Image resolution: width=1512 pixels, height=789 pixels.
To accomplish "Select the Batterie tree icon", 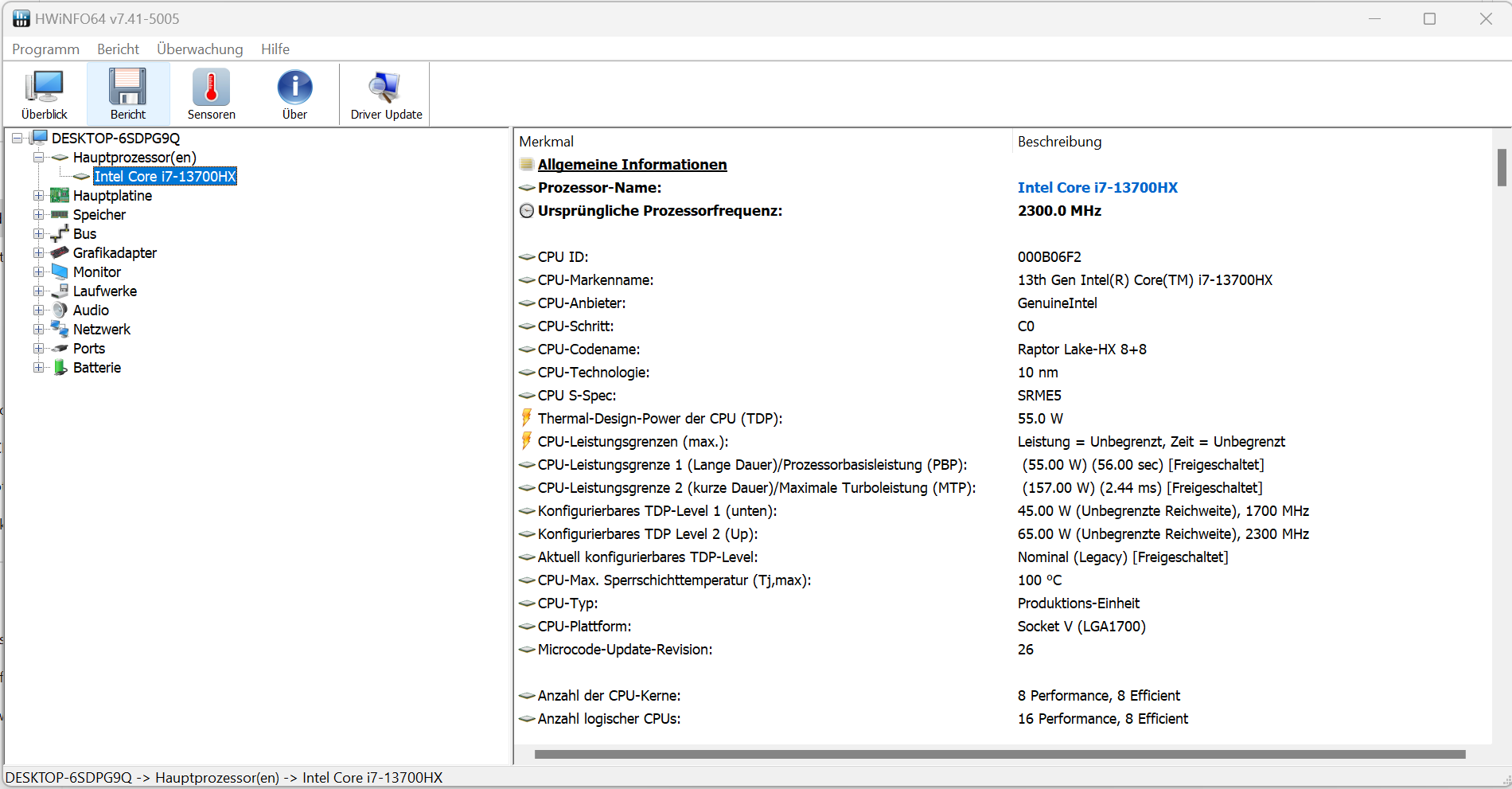I will click(60, 368).
